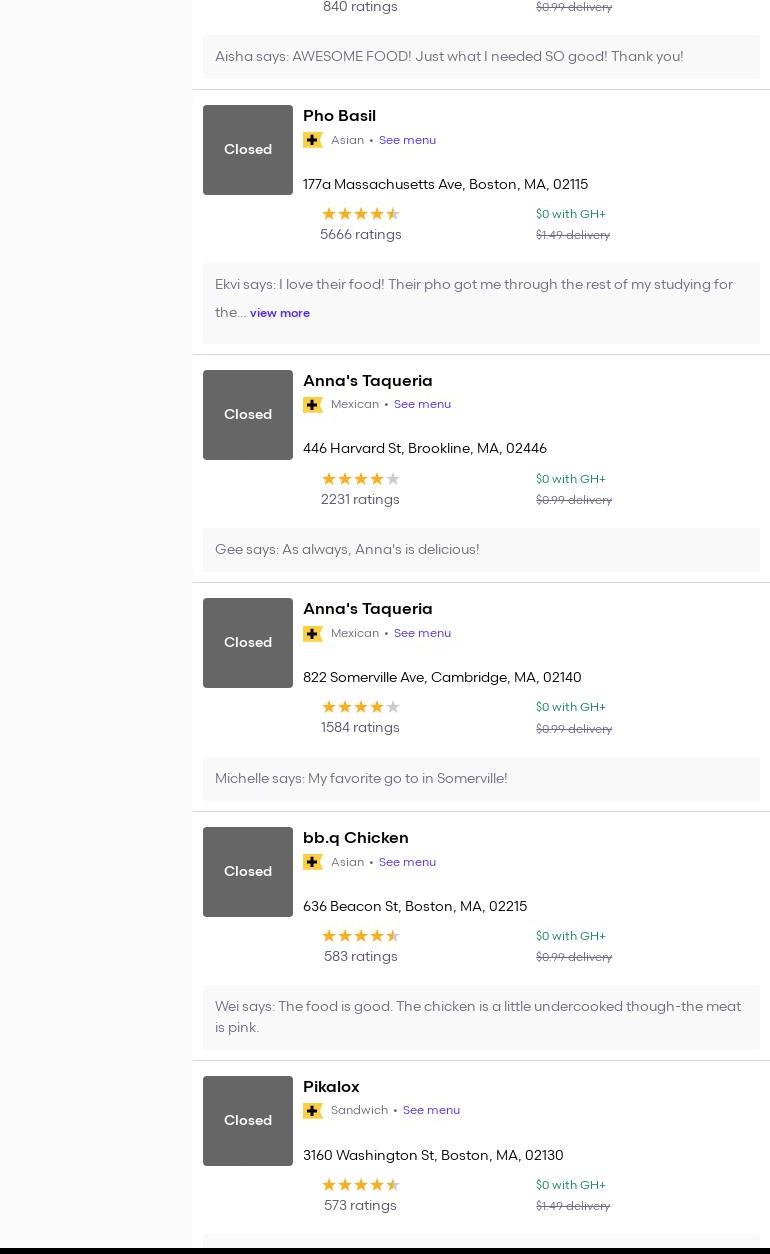Open See menu for Pho Basil
Screen dimensions: 770x1254
[407, 140]
